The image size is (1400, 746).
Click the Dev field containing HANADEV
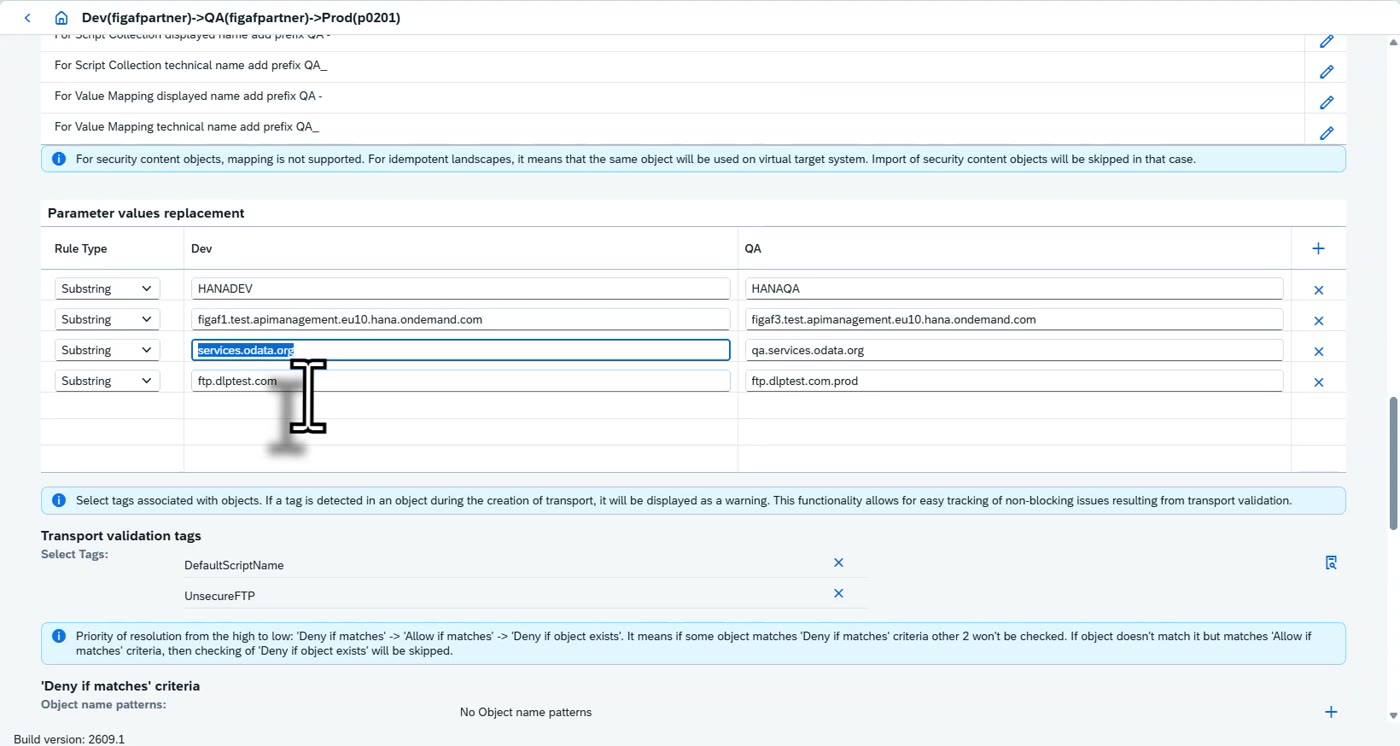pos(461,289)
